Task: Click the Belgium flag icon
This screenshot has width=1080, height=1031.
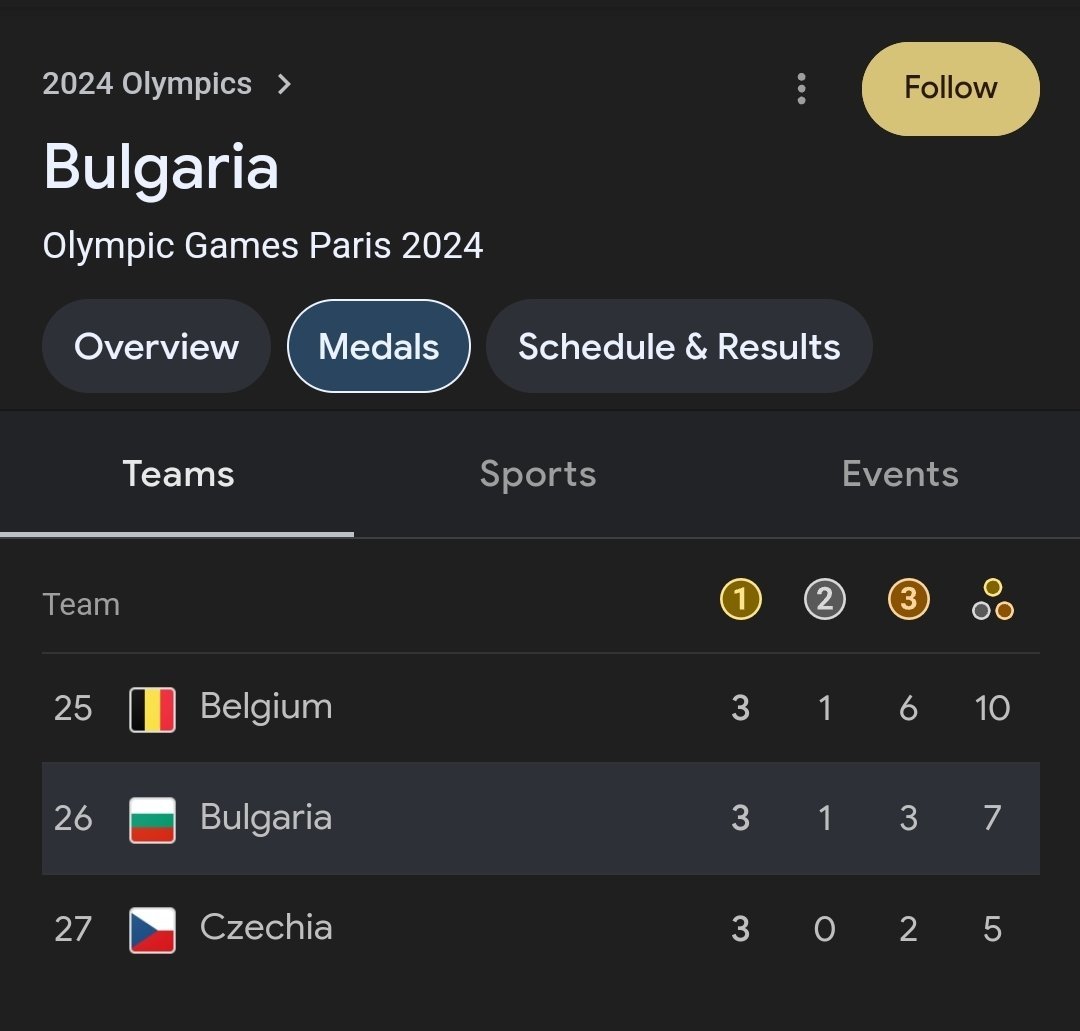Action: click(x=153, y=709)
